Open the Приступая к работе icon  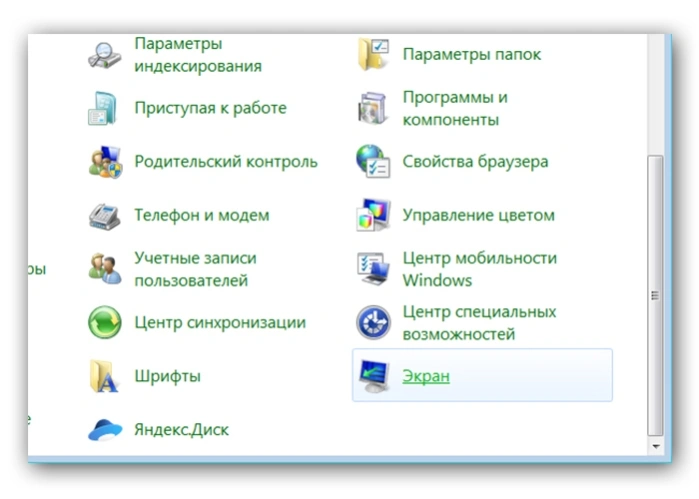point(103,108)
